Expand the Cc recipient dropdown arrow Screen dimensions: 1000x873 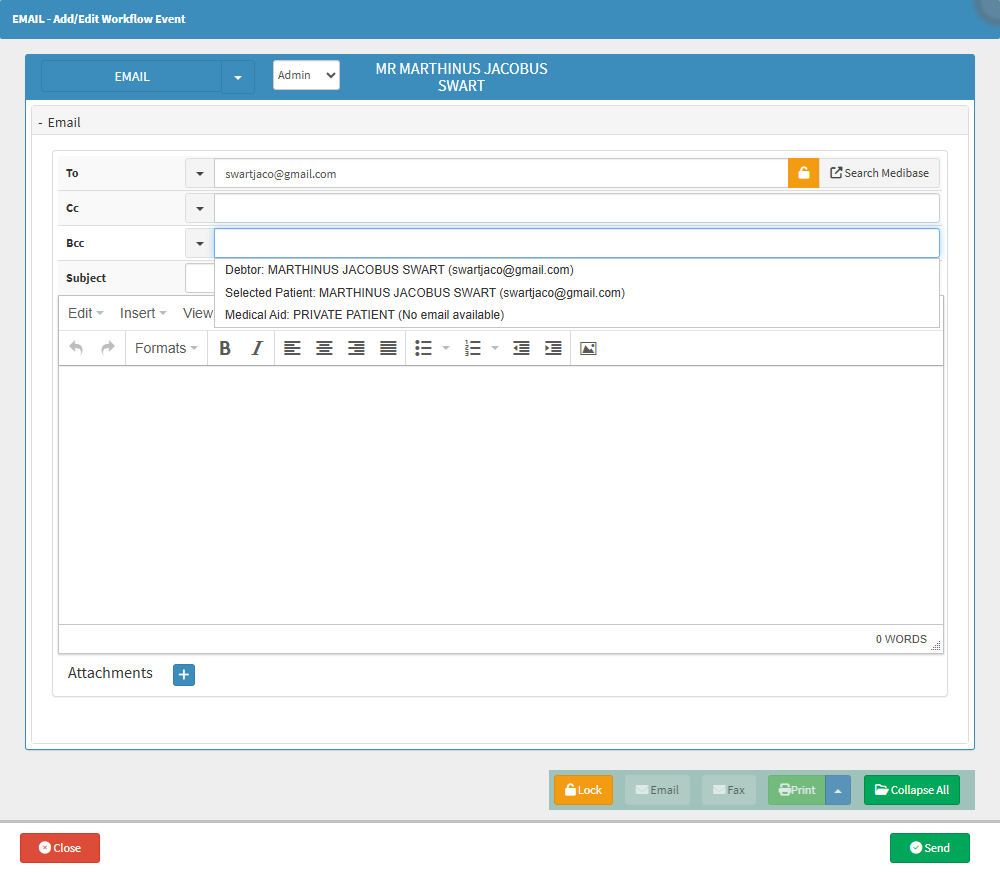[199, 208]
